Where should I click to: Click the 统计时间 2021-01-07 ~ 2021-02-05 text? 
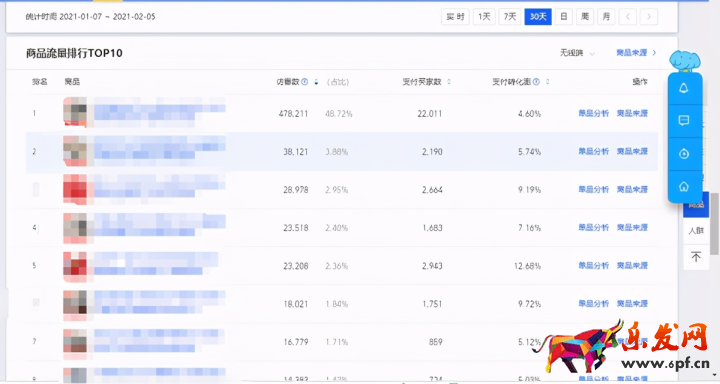pos(90,17)
